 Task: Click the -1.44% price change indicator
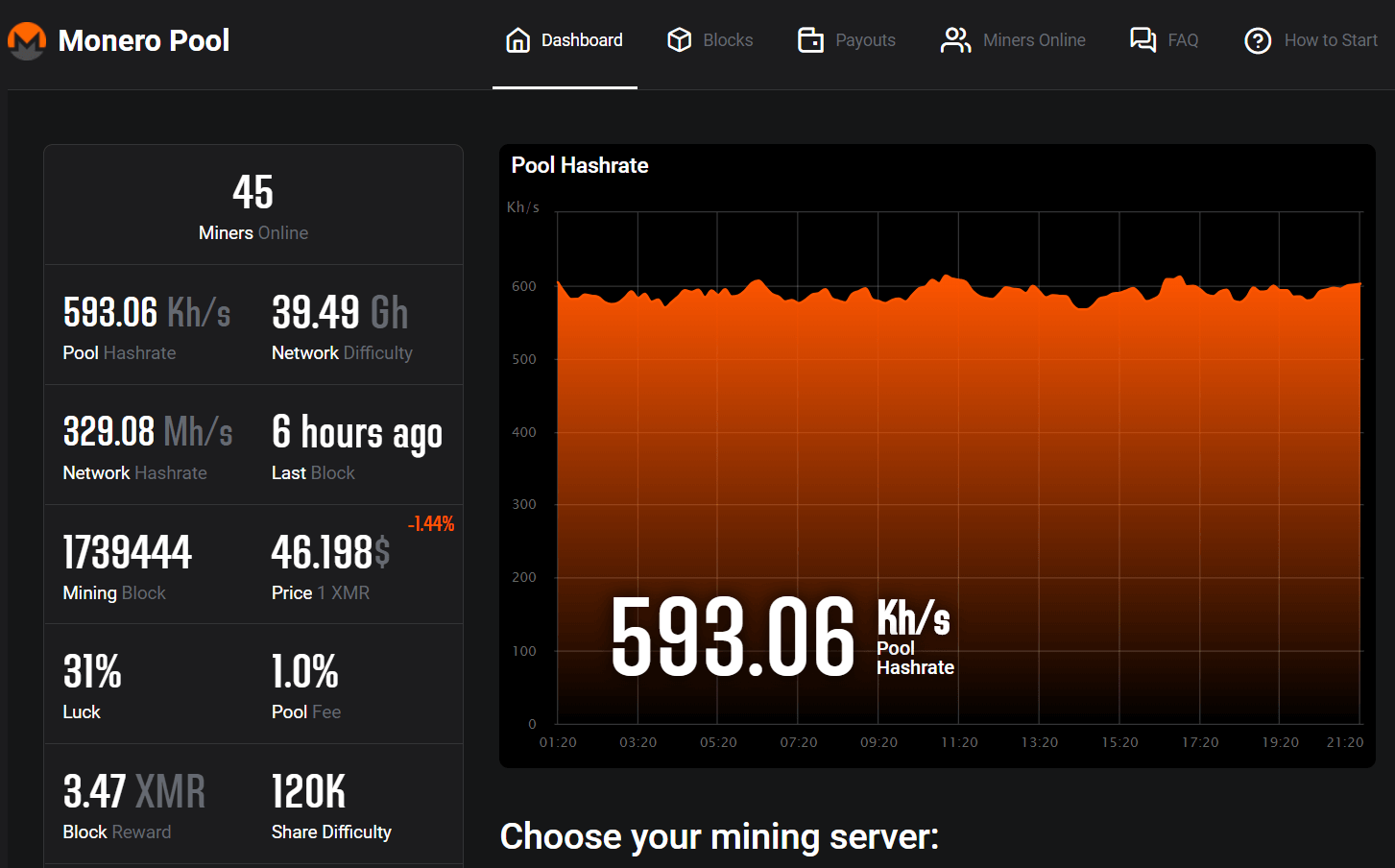[431, 523]
